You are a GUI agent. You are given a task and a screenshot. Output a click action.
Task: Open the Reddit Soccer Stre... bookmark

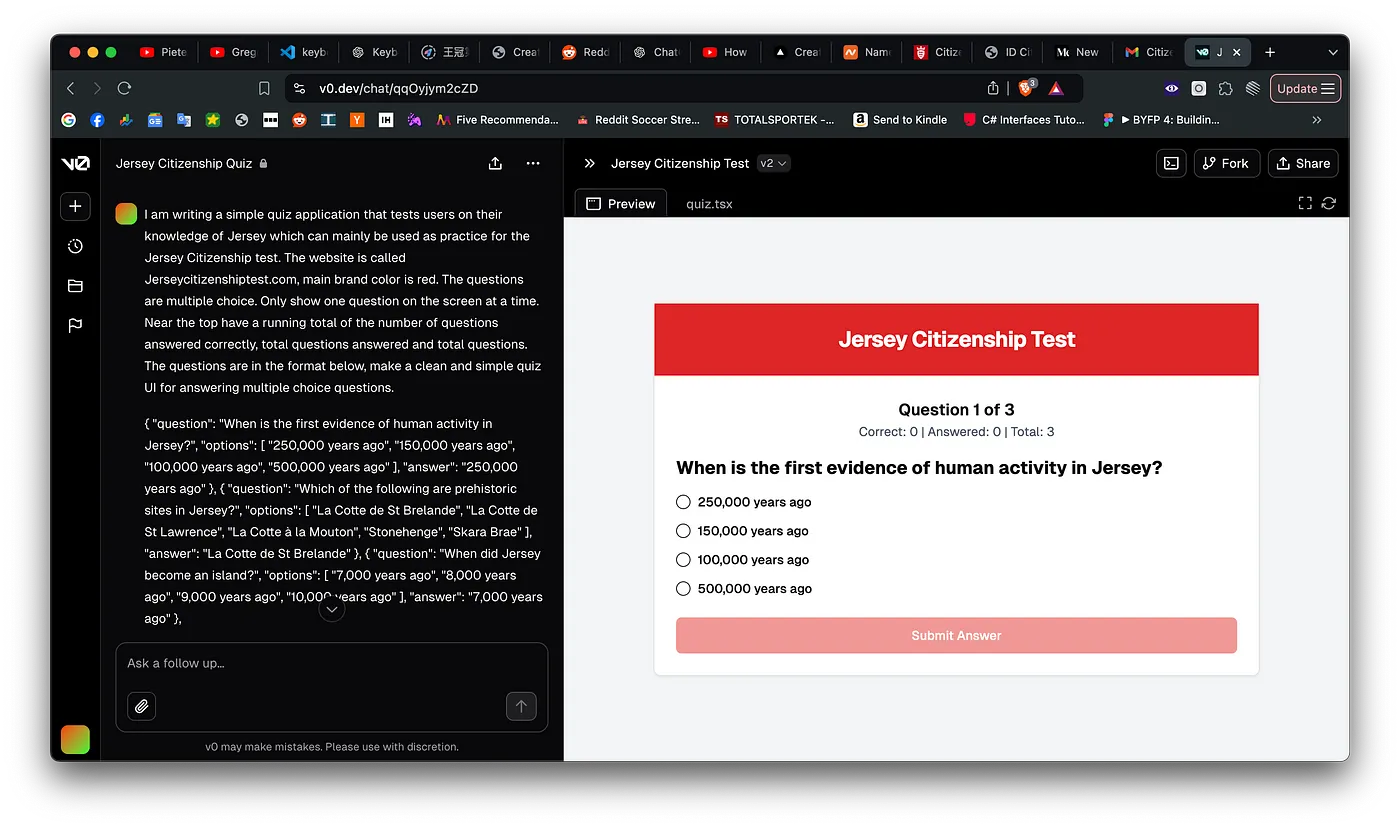pyautogui.click(x=638, y=119)
